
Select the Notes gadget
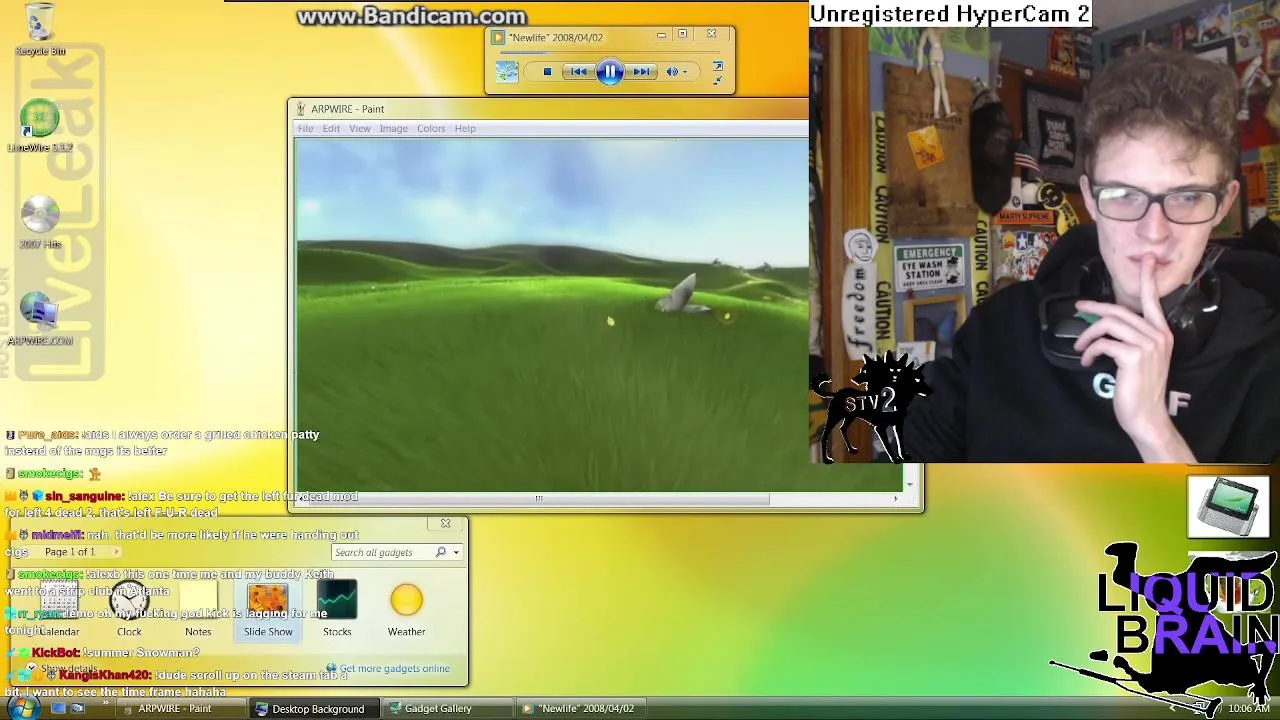pyautogui.click(x=198, y=610)
